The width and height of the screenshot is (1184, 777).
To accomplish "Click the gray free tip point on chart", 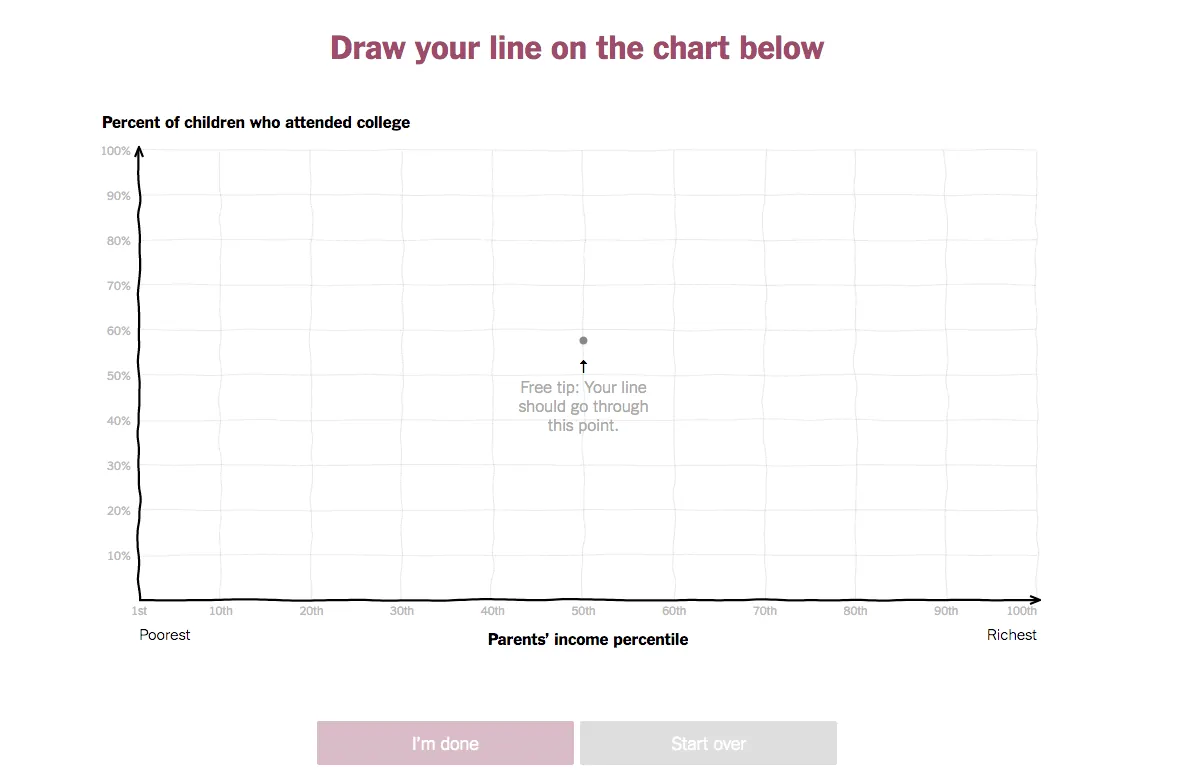I will pos(583,340).
